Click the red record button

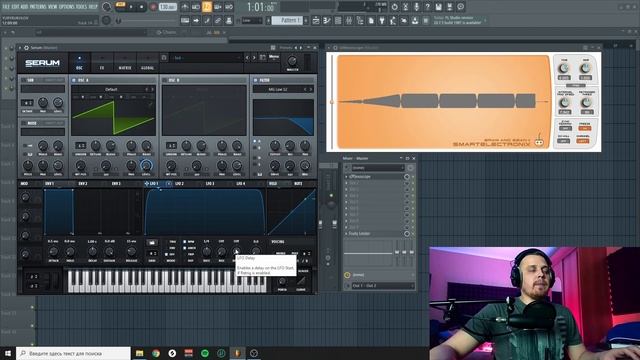tap(153, 7)
